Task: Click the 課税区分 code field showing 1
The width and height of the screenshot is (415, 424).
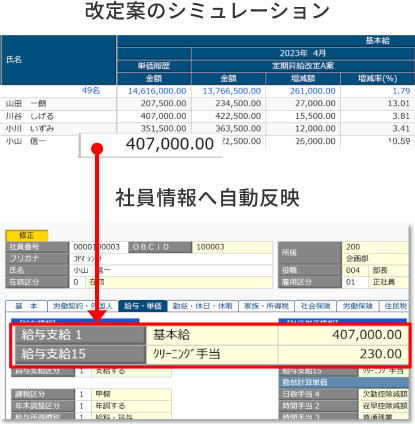Action: [x=83, y=394]
